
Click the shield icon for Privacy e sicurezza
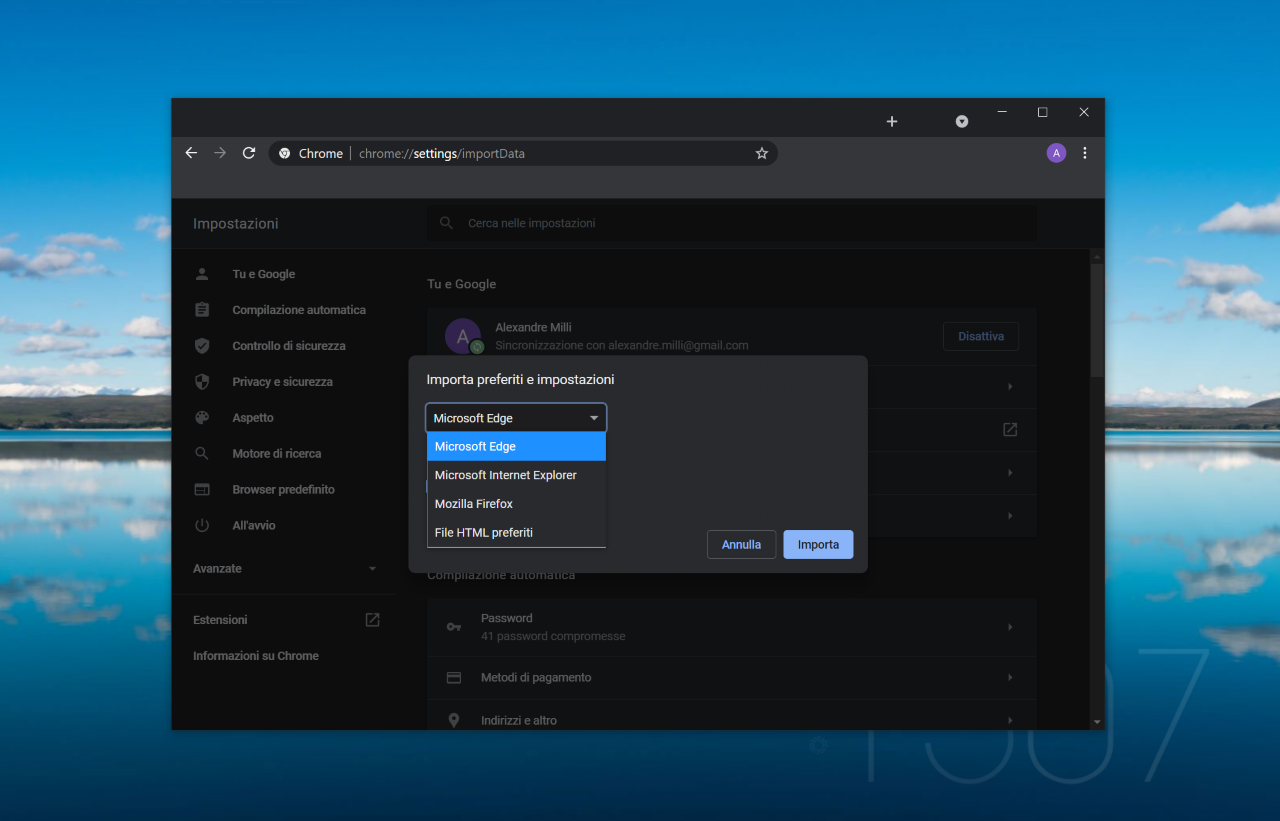pos(202,382)
